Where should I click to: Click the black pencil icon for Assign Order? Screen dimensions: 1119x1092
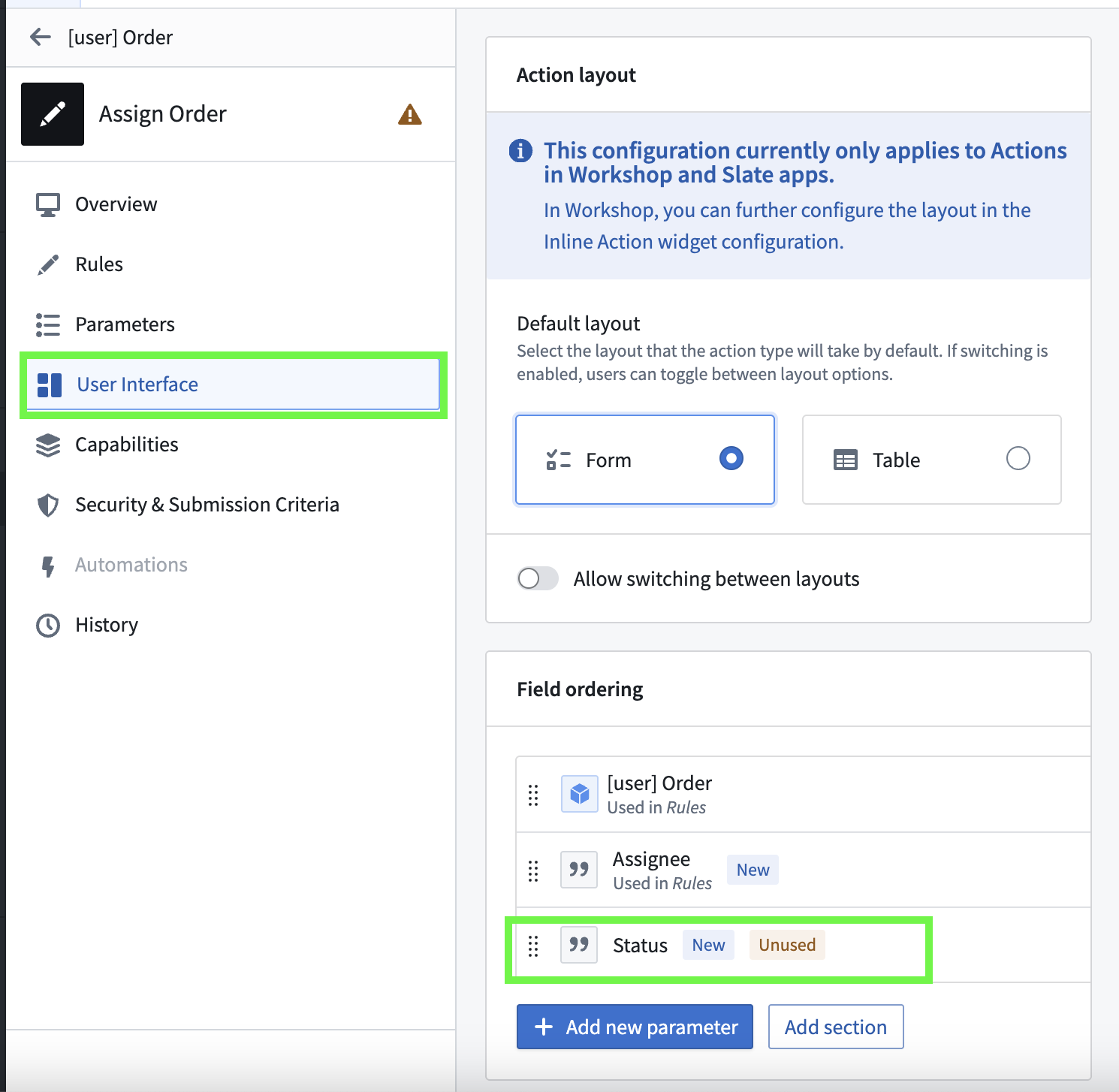pos(53,114)
